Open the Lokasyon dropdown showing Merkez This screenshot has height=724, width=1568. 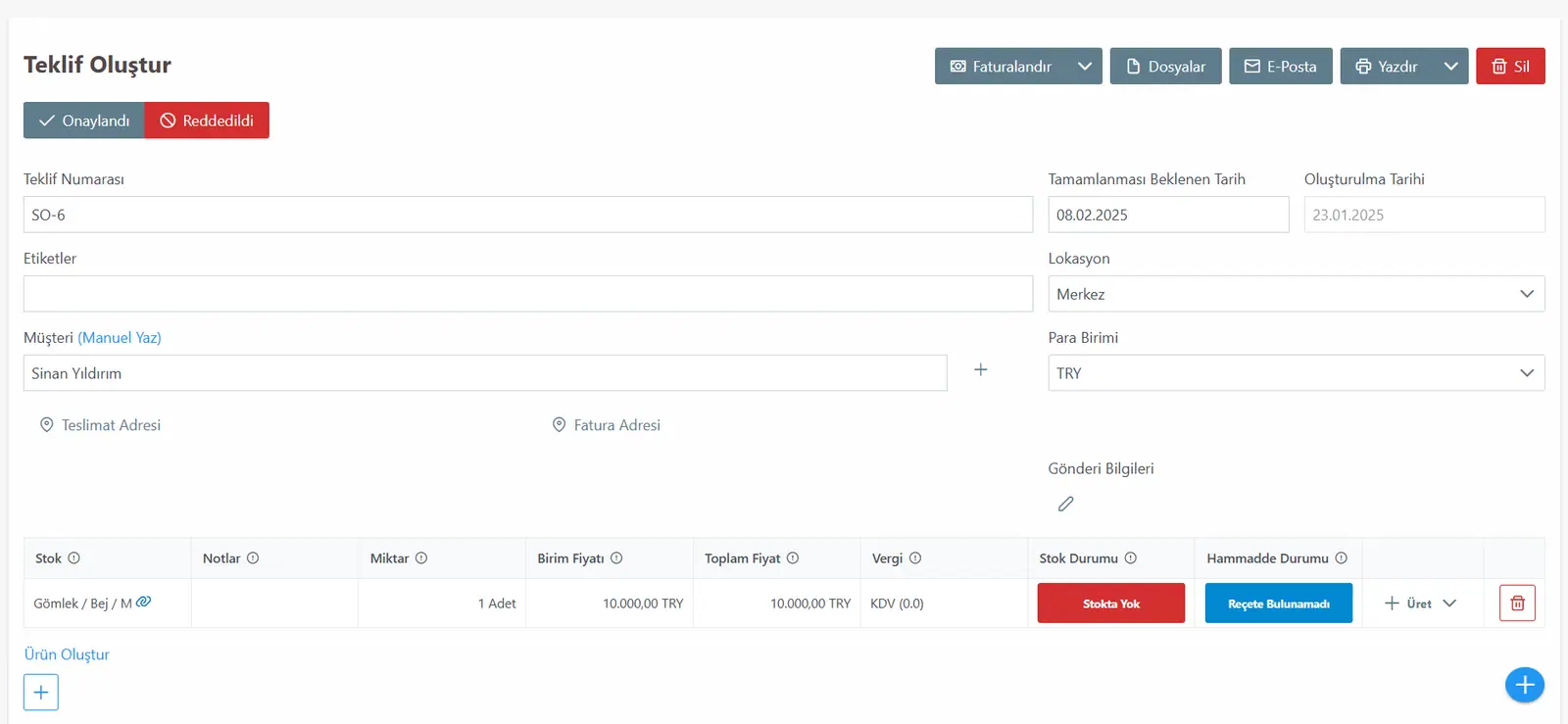coord(1297,294)
